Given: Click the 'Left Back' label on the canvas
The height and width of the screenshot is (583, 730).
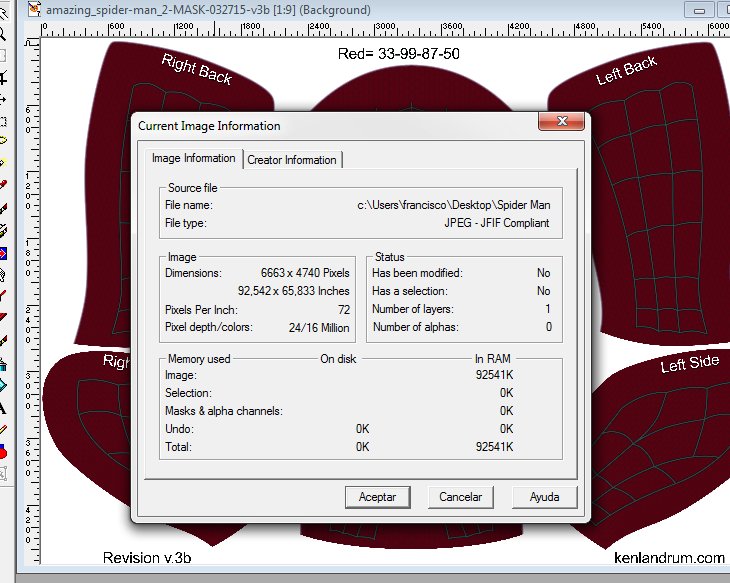Looking at the screenshot, I should [x=626, y=70].
